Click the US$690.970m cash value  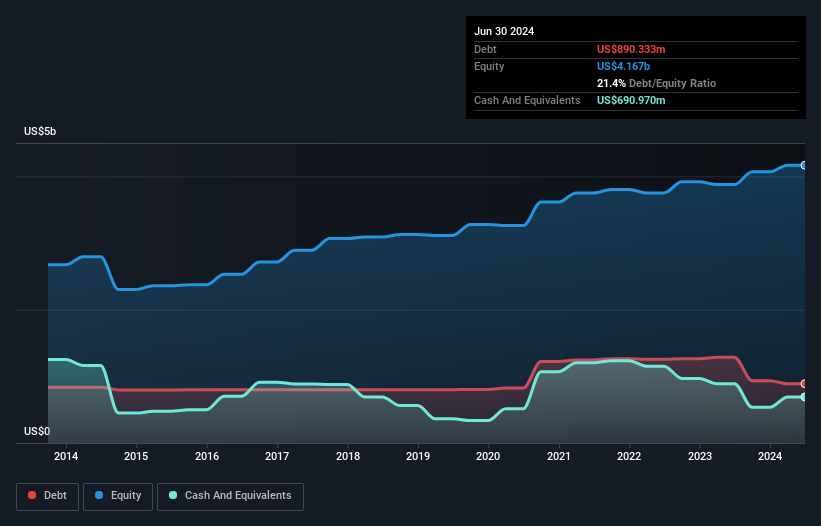click(631, 100)
